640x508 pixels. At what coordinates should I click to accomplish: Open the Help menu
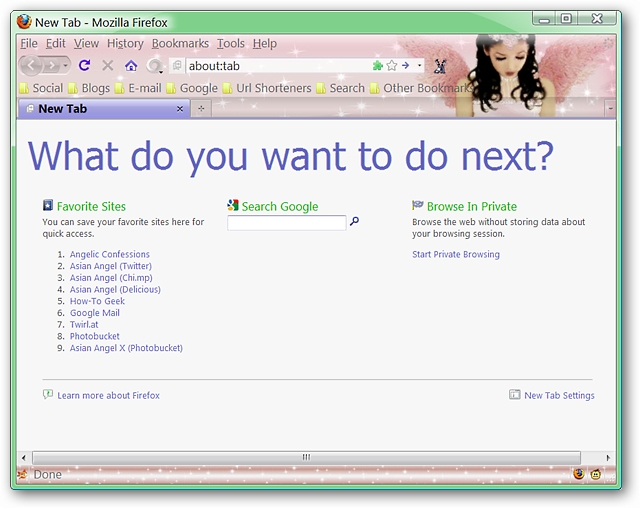(264, 43)
